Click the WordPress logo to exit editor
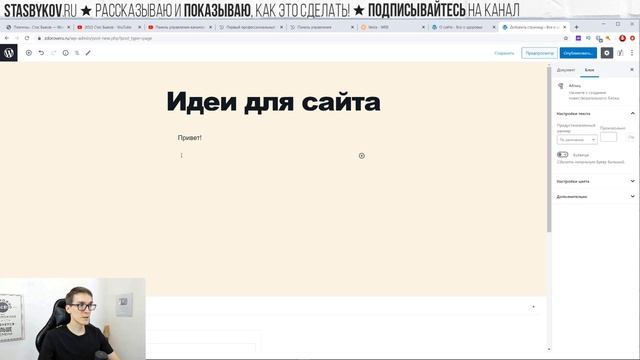The image size is (640, 360). coord(9,53)
